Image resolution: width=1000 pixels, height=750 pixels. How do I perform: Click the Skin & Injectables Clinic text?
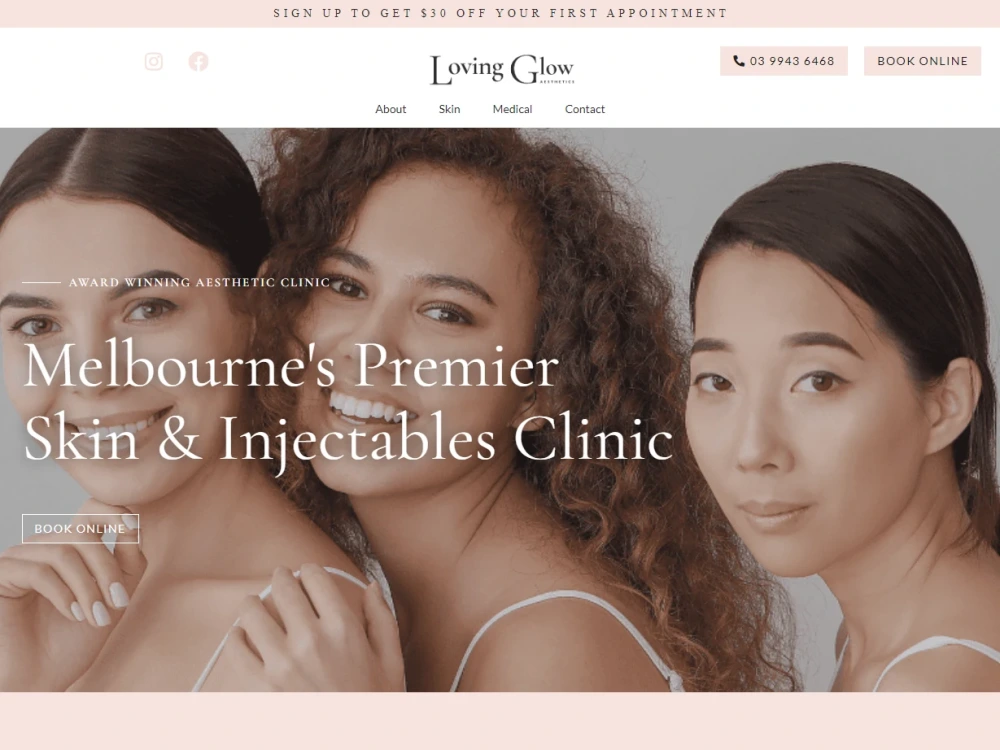coord(348,439)
